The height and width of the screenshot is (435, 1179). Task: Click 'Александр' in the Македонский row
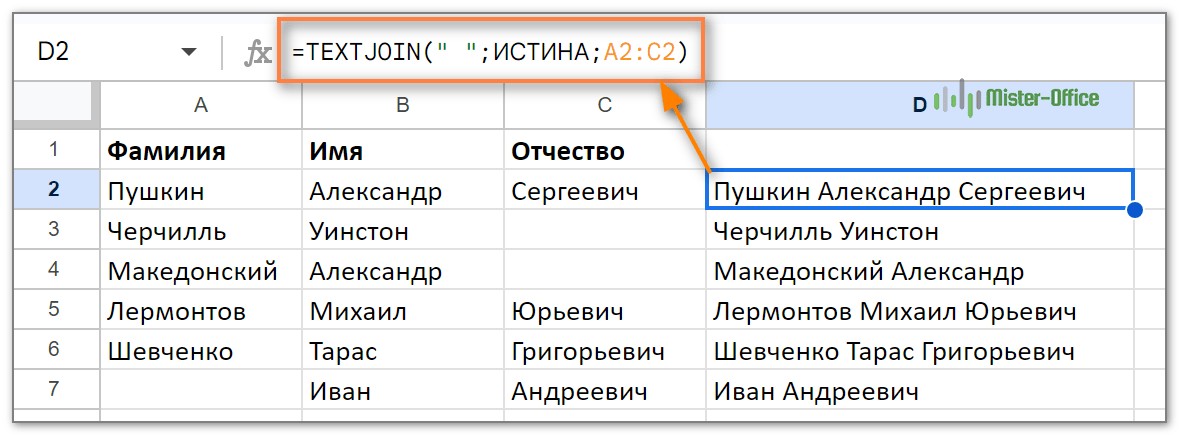pyautogui.click(x=403, y=270)
